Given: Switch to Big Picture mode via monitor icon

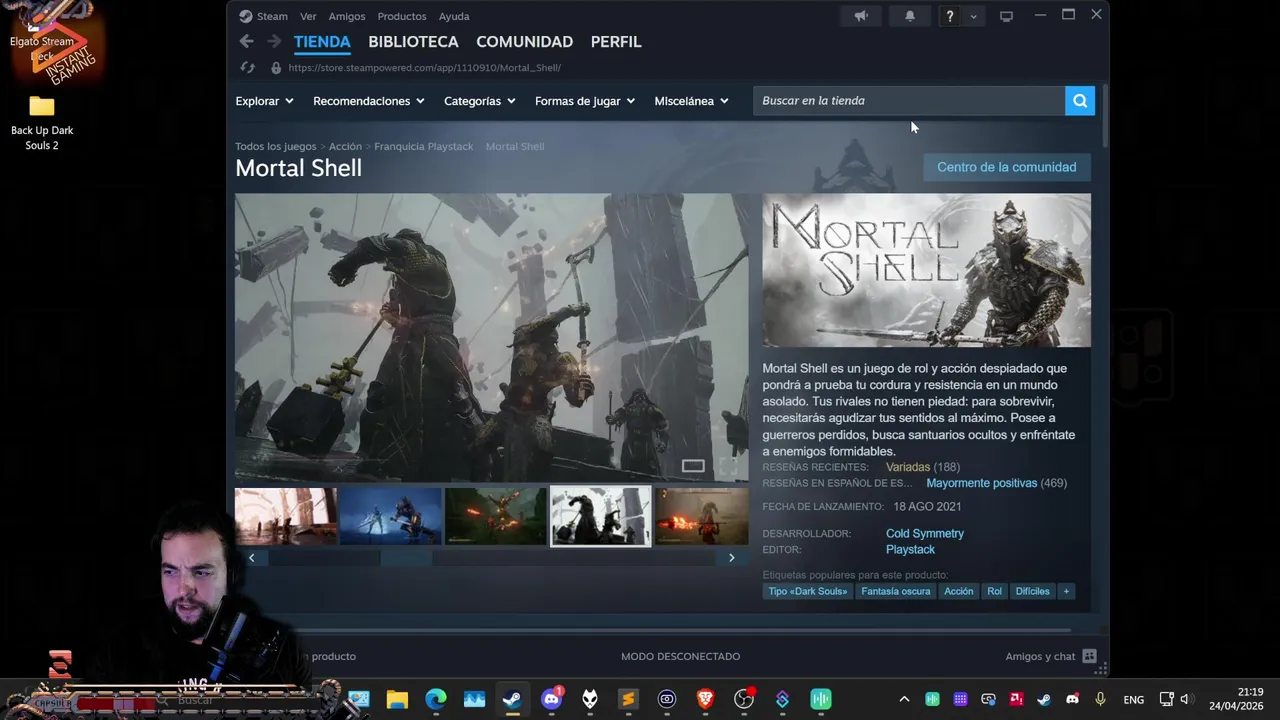Looking at the screenshot, I should (x=1006, y=16).
